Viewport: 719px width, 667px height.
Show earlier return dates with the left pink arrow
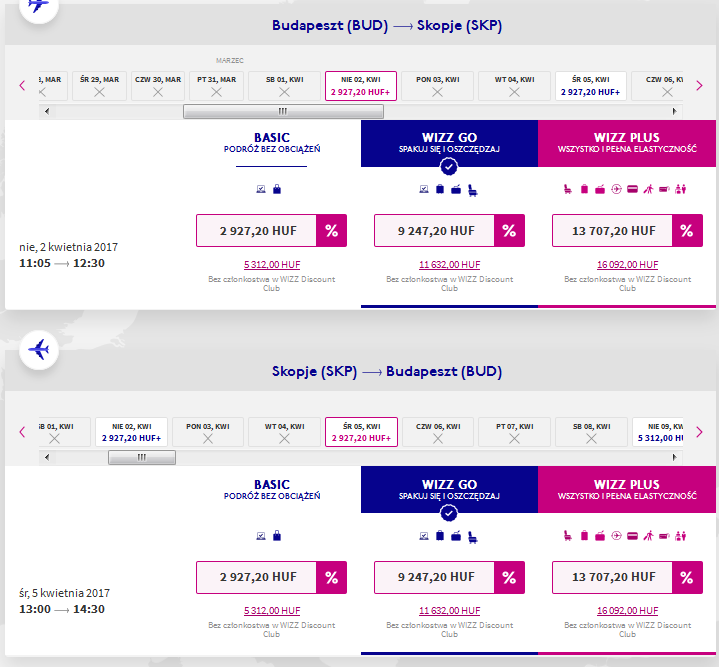[x=22, y=432]
